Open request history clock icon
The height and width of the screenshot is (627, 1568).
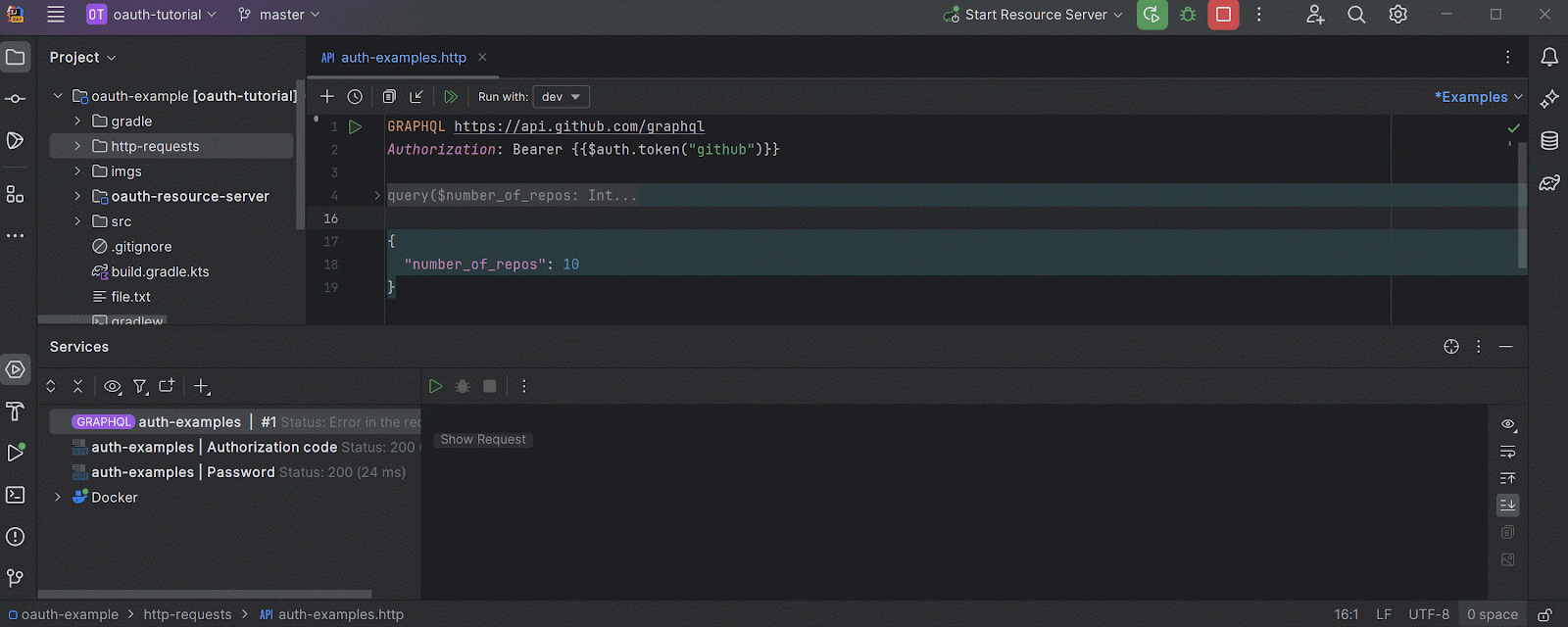[355, 97]
